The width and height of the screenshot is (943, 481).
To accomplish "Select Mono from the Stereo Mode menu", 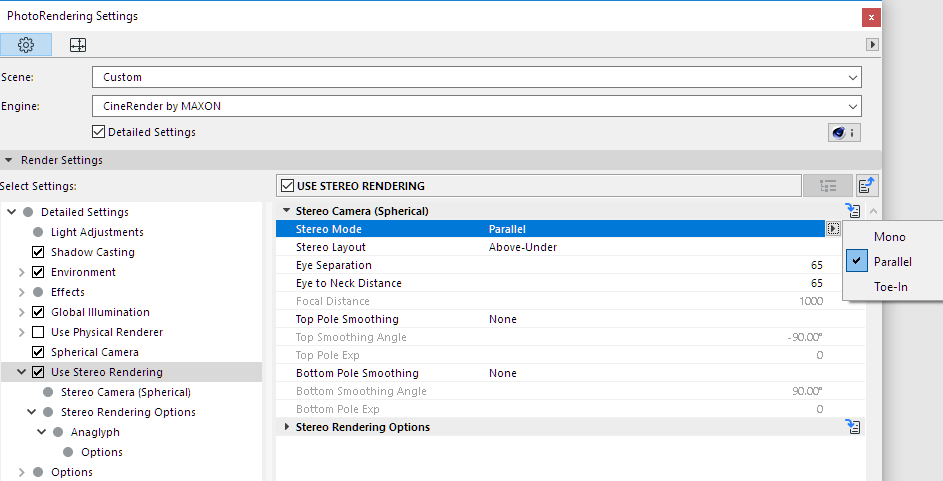I will pyautogui.click(x=889, y=237).
